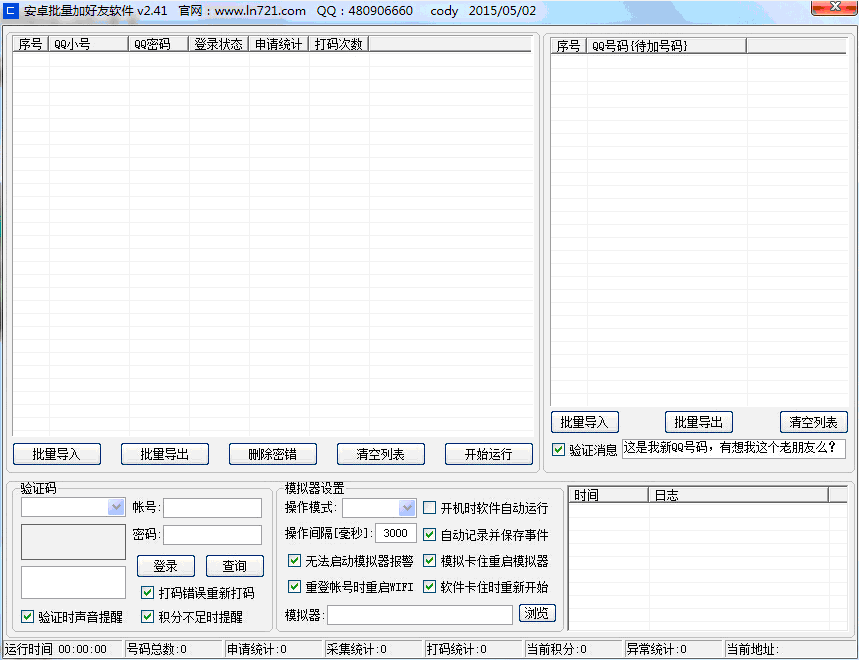Click 批量导出 under the 待加号码 list
Viewport: 859px width, 660px height.
[698, 422]
